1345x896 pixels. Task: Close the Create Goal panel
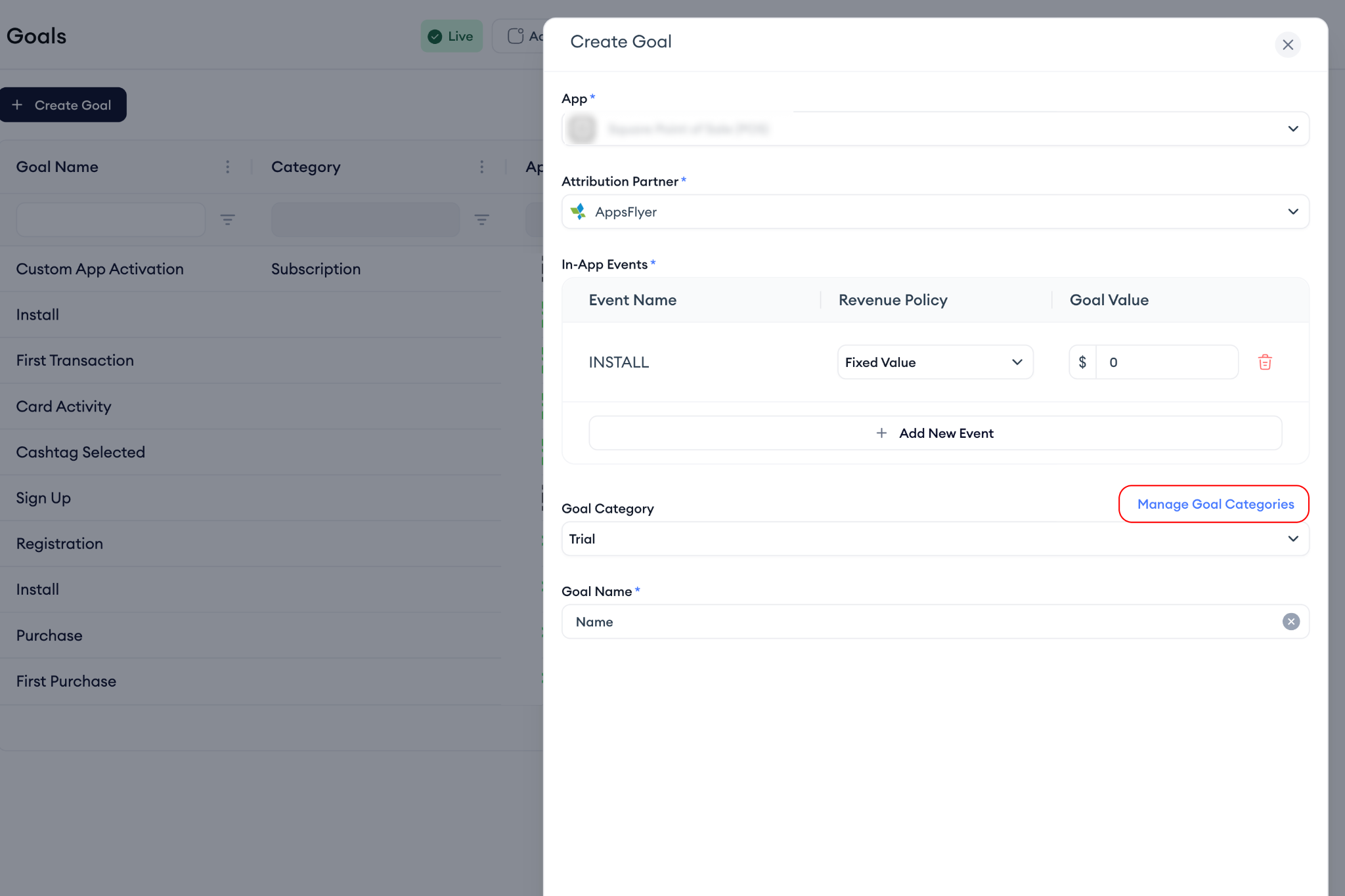1287,45
